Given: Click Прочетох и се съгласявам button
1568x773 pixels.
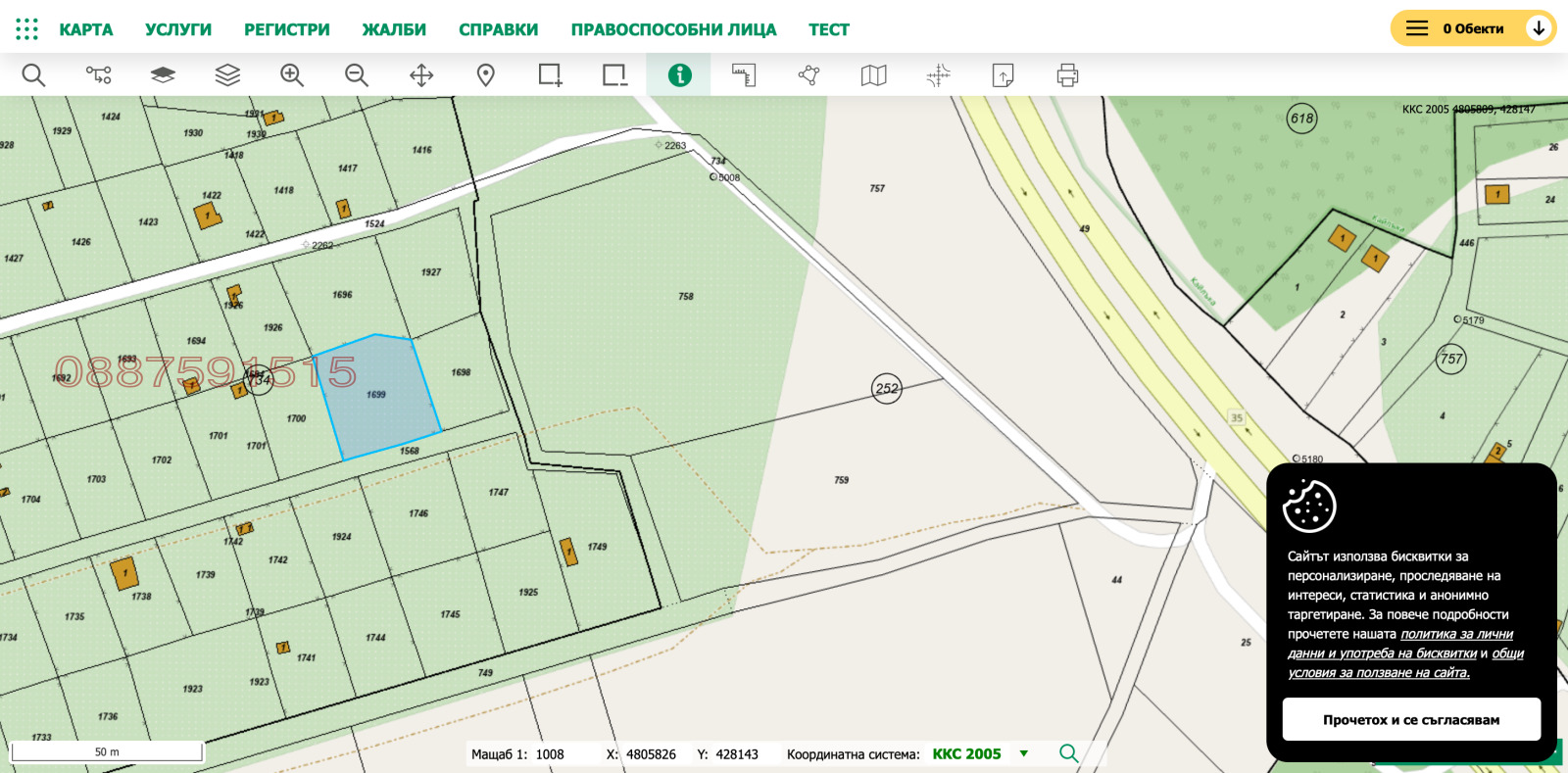Looking at the screenshot, I should point(1411,719).
